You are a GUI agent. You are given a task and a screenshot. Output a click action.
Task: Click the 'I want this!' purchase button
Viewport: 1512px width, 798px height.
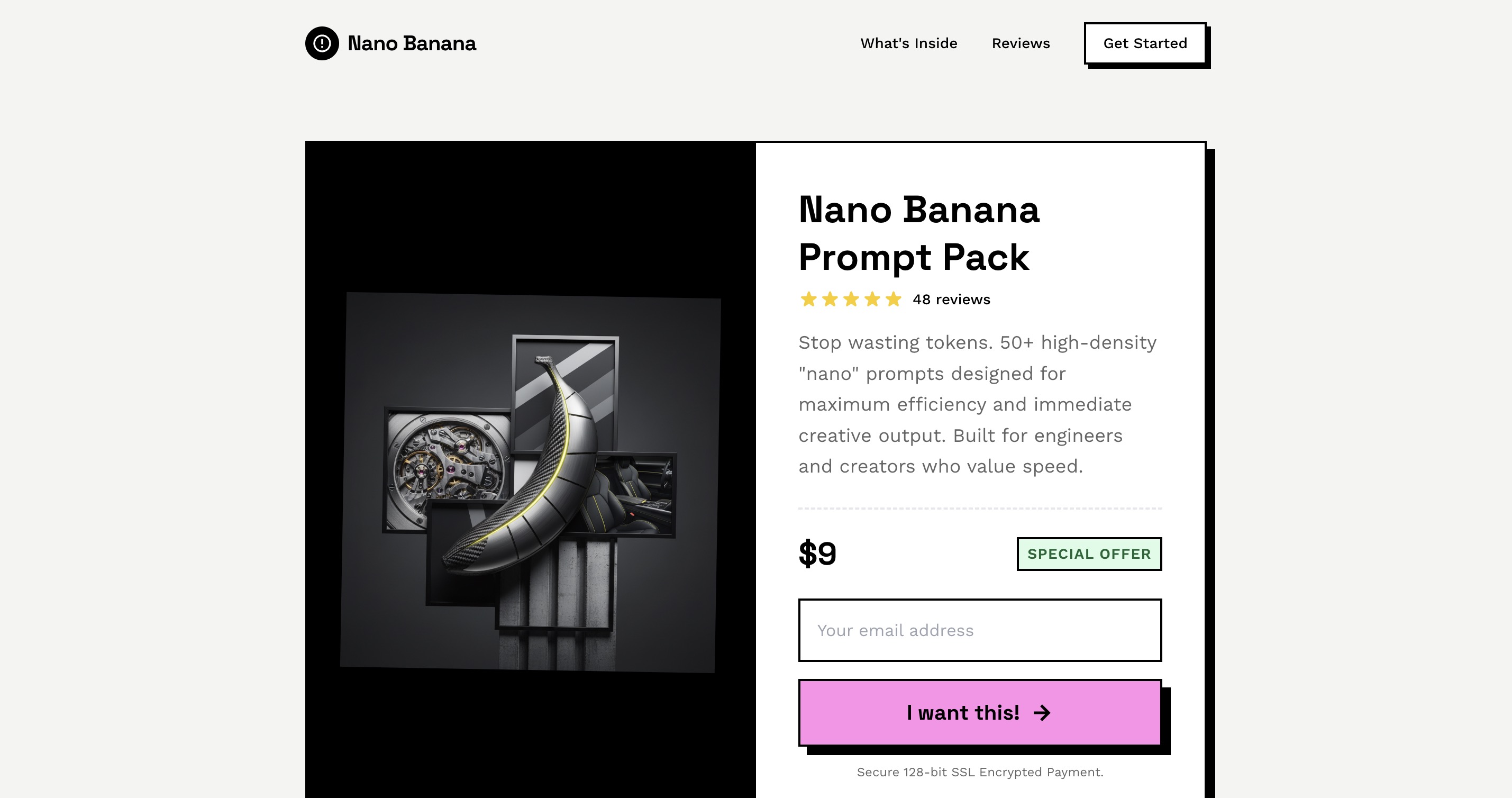point(979,713)
